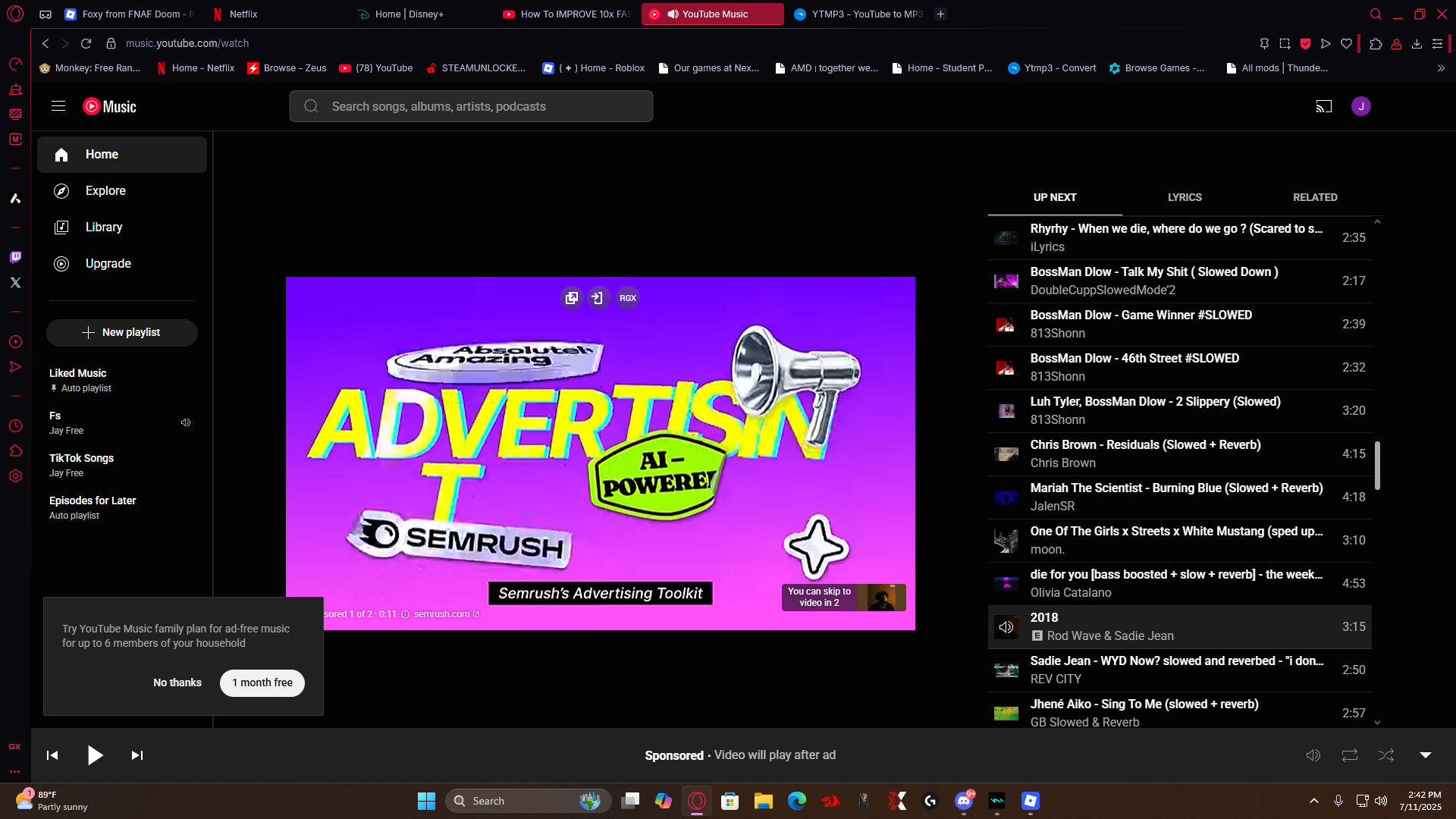The width and height of the screenshot is (1456, 819).
Task: Collapse the player page with the down arrow
Action: click(x=1426, y=755)
